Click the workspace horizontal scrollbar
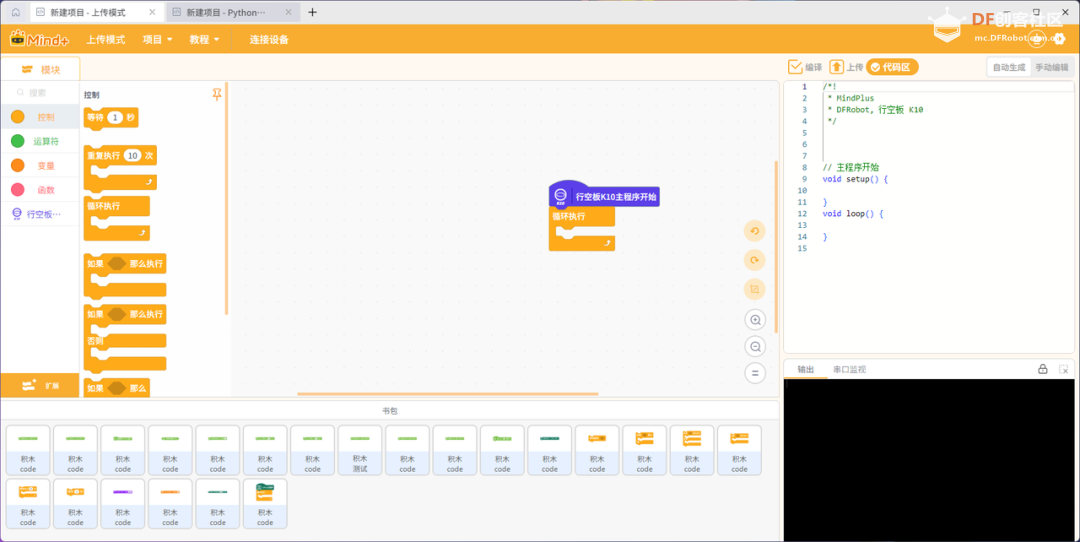The width and height of the screenshot is (1080, 542). (448, 394)
